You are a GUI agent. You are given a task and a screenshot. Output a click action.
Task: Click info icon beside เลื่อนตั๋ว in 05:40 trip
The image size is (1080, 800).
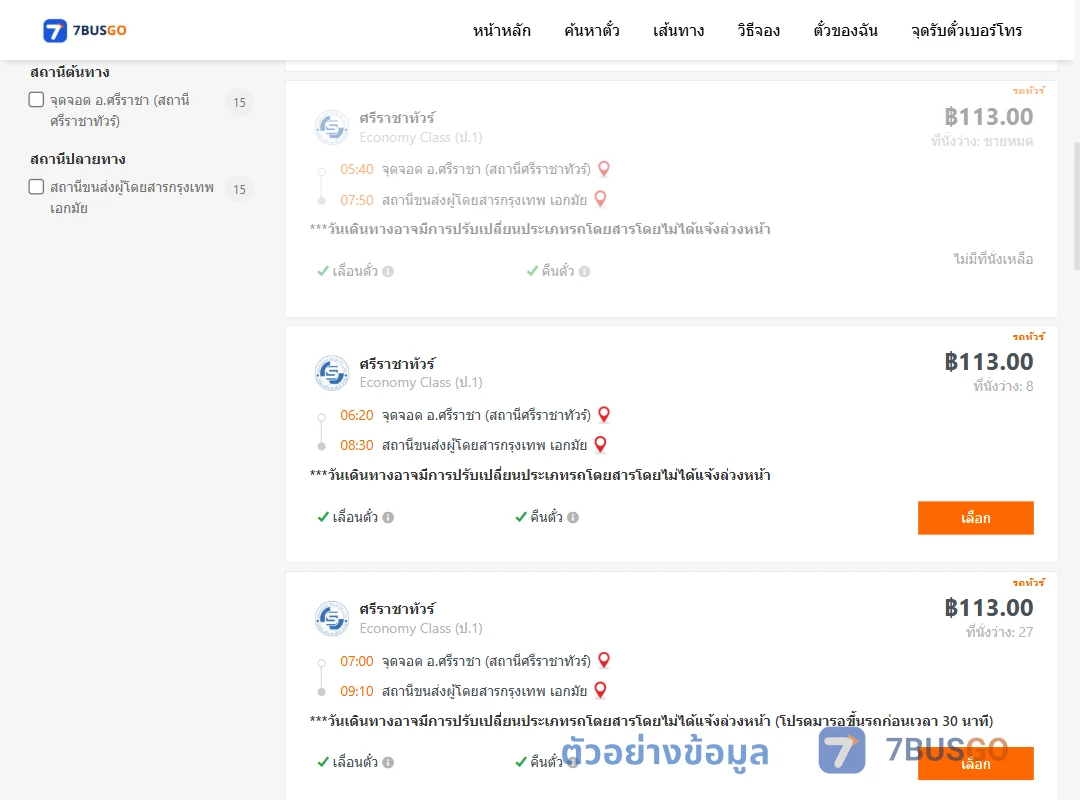388,271
